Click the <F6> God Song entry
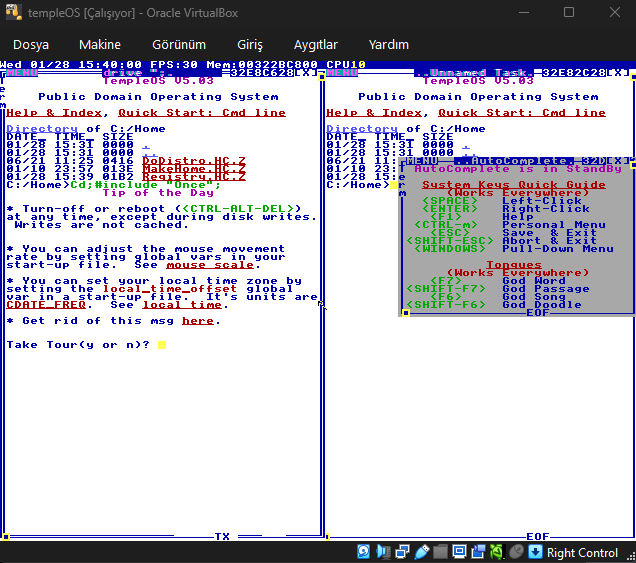The width and height of the screenshot is (636, 563). [x=446, y=297]
